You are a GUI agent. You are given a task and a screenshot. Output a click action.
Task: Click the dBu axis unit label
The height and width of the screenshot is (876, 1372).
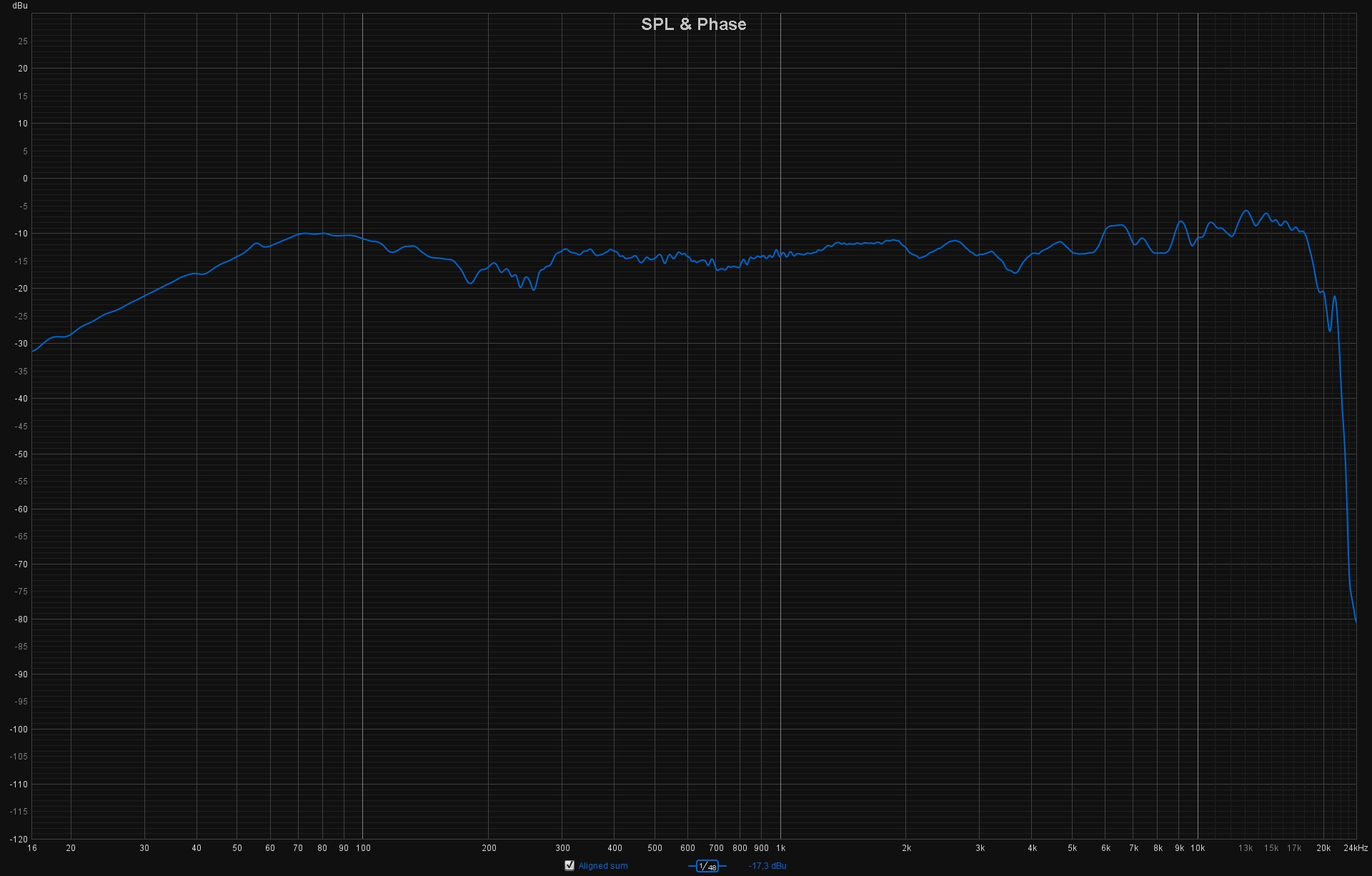(20, 6)
